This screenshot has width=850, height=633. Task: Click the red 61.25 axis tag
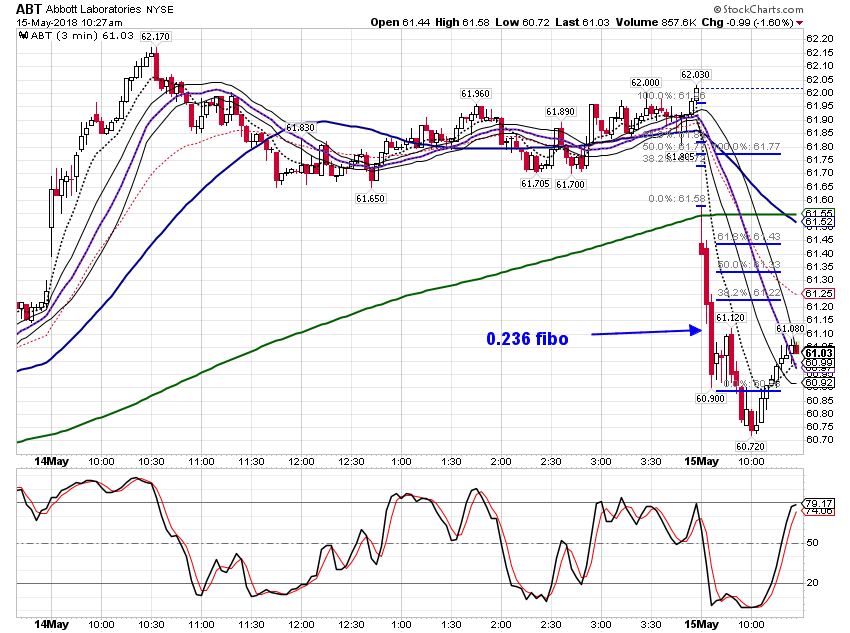pos(819,294)
